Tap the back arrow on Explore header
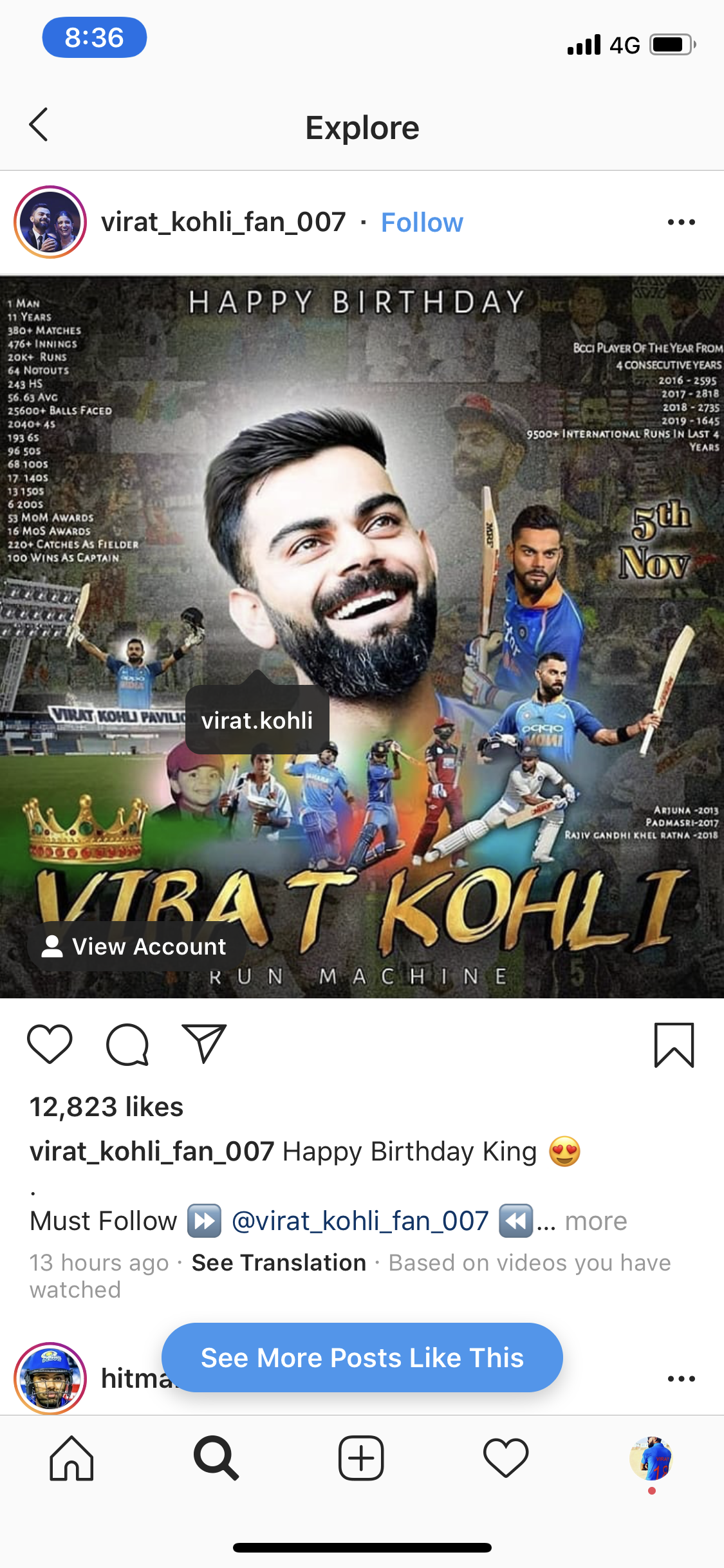This screenshot has height=1568, width=724. 39,125
